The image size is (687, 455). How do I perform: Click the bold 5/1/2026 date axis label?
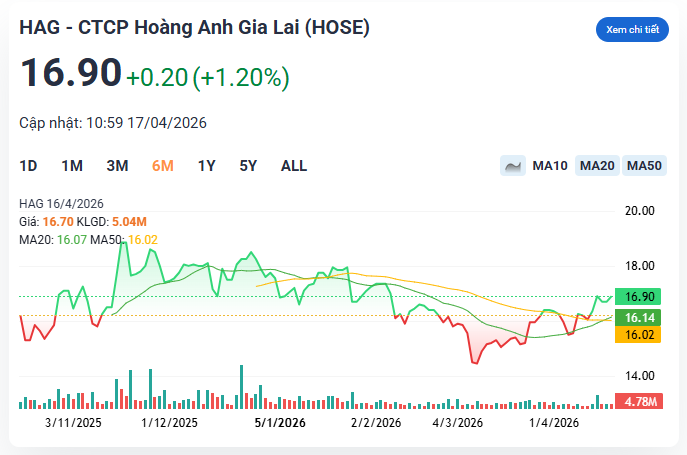(280, 423)
